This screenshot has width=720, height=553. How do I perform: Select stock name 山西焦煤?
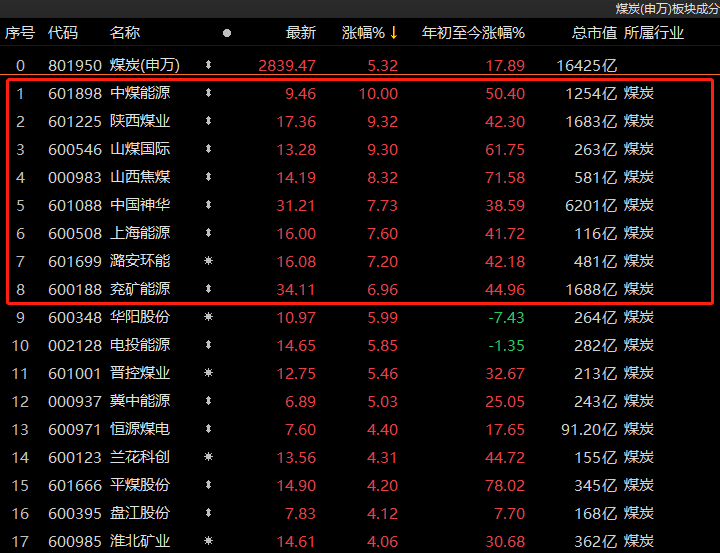point(140,177)
